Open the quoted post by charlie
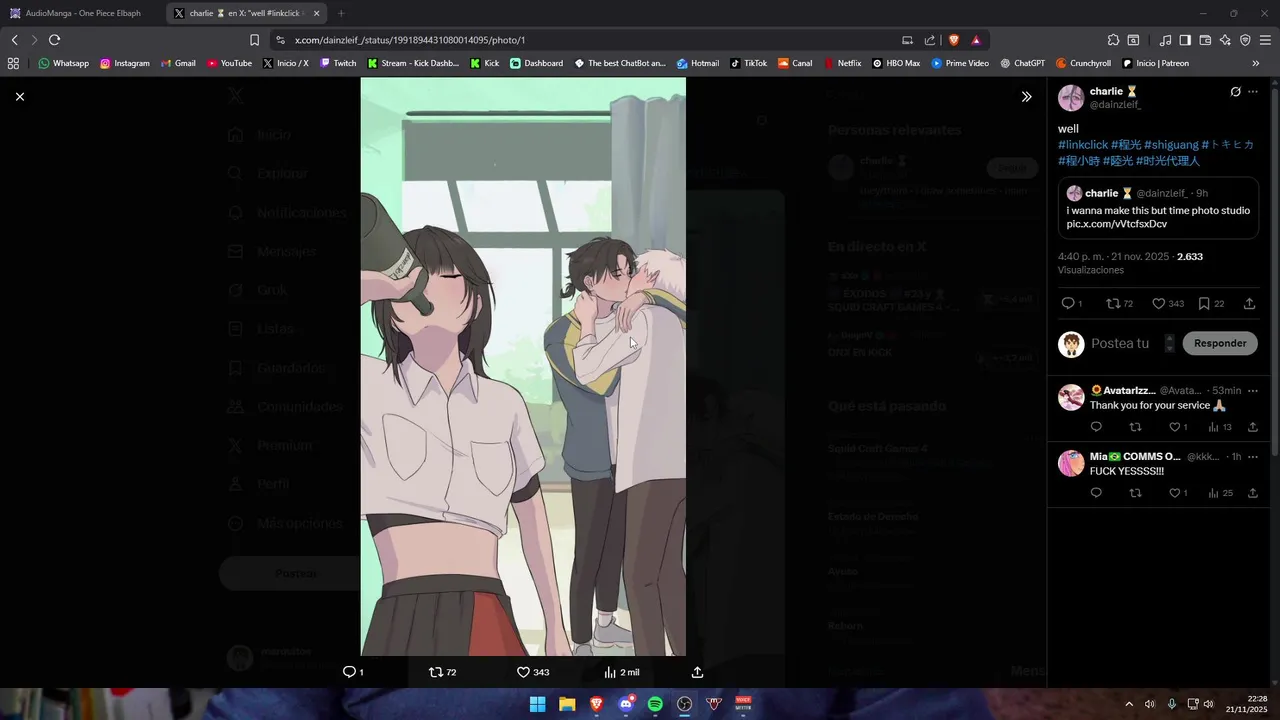Viewport: 1280px width, 720px height. (x=1158, y=208)
